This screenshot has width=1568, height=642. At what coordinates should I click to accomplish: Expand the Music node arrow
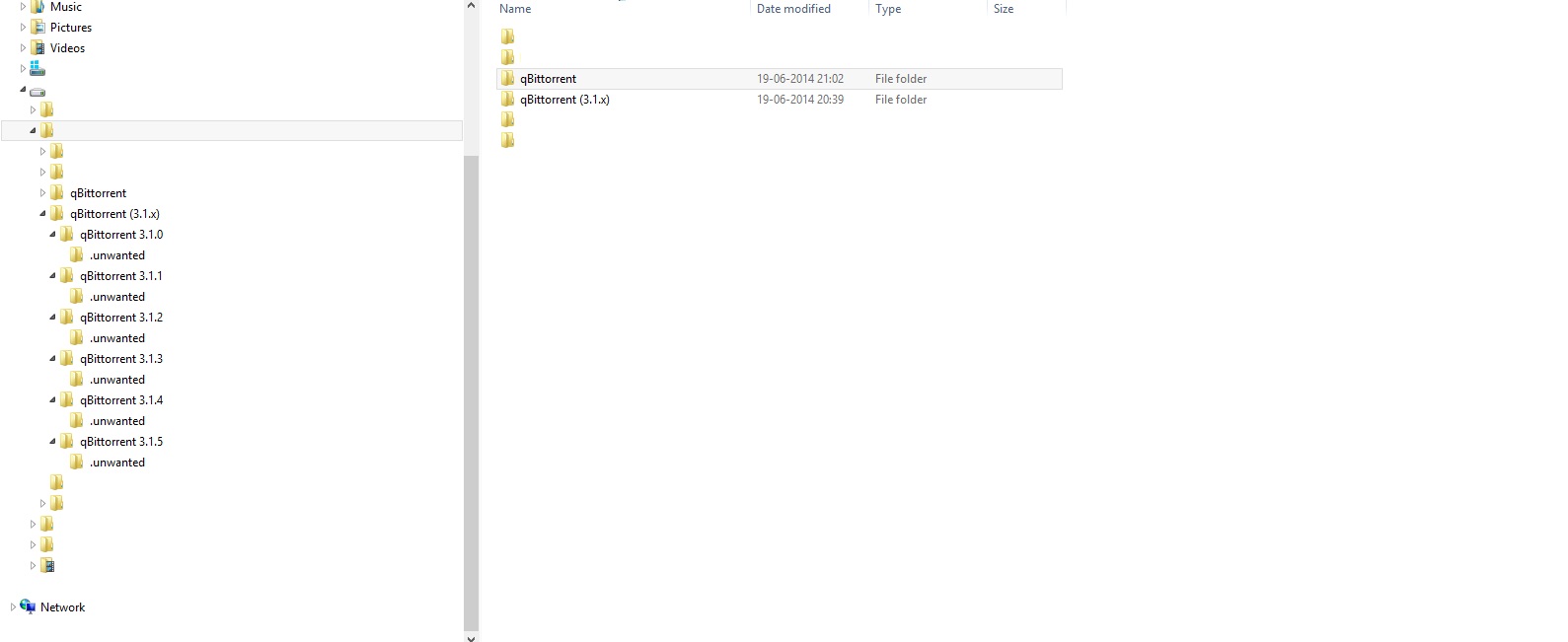pos(23,6)
